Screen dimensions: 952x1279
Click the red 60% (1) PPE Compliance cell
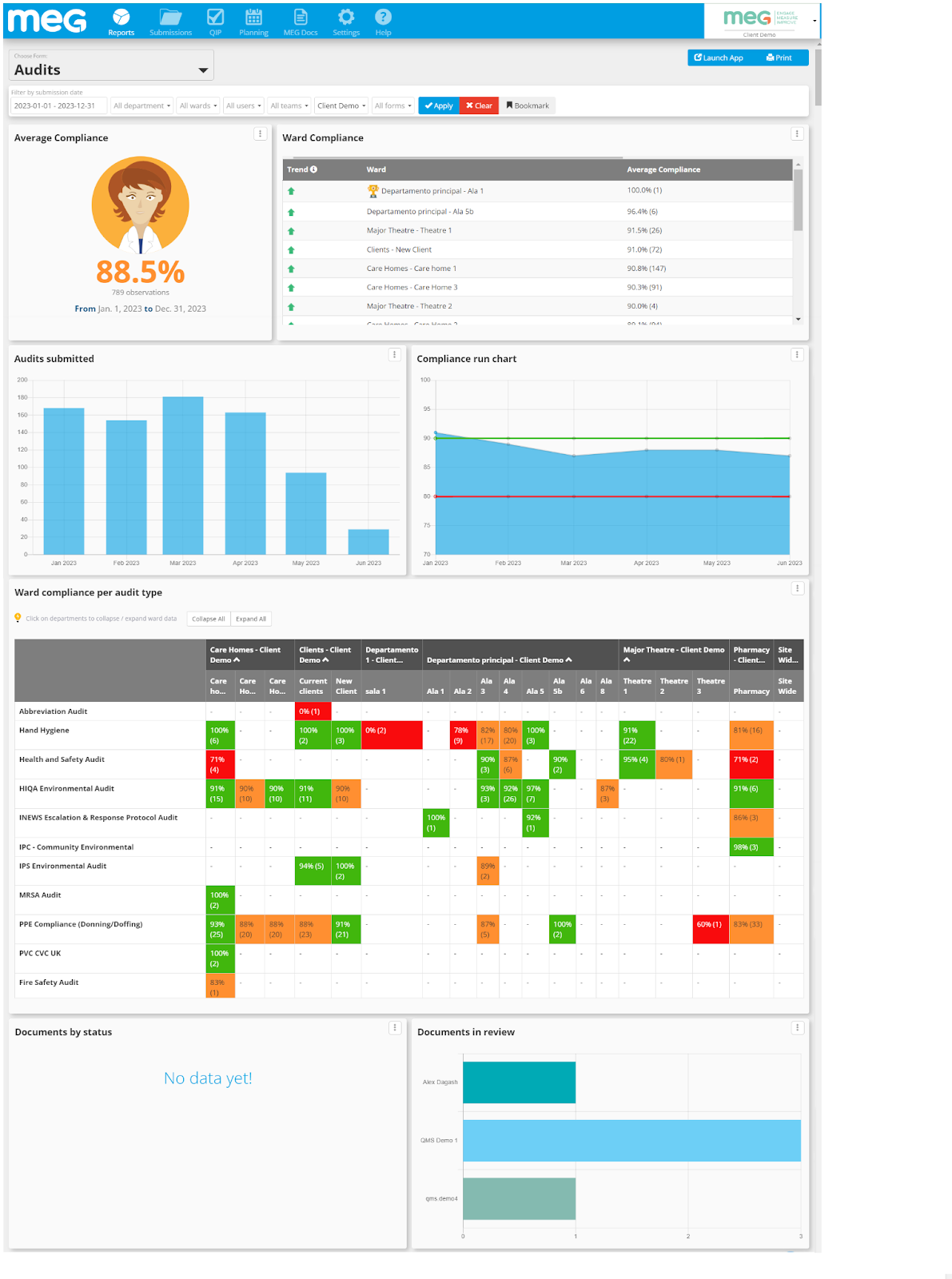click(711, 929)
